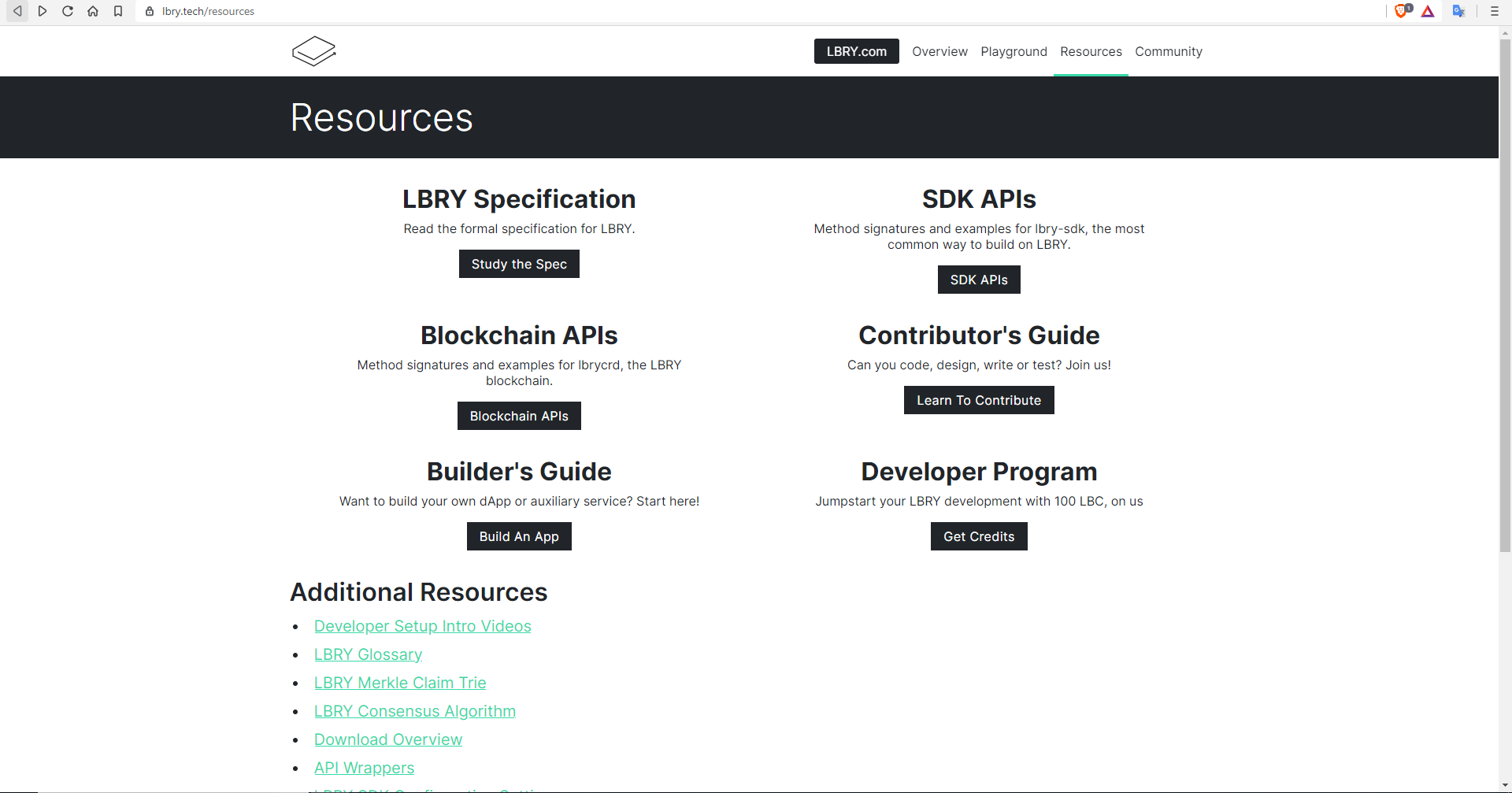
Task: View site security via the lock icon
Action: 148,11
